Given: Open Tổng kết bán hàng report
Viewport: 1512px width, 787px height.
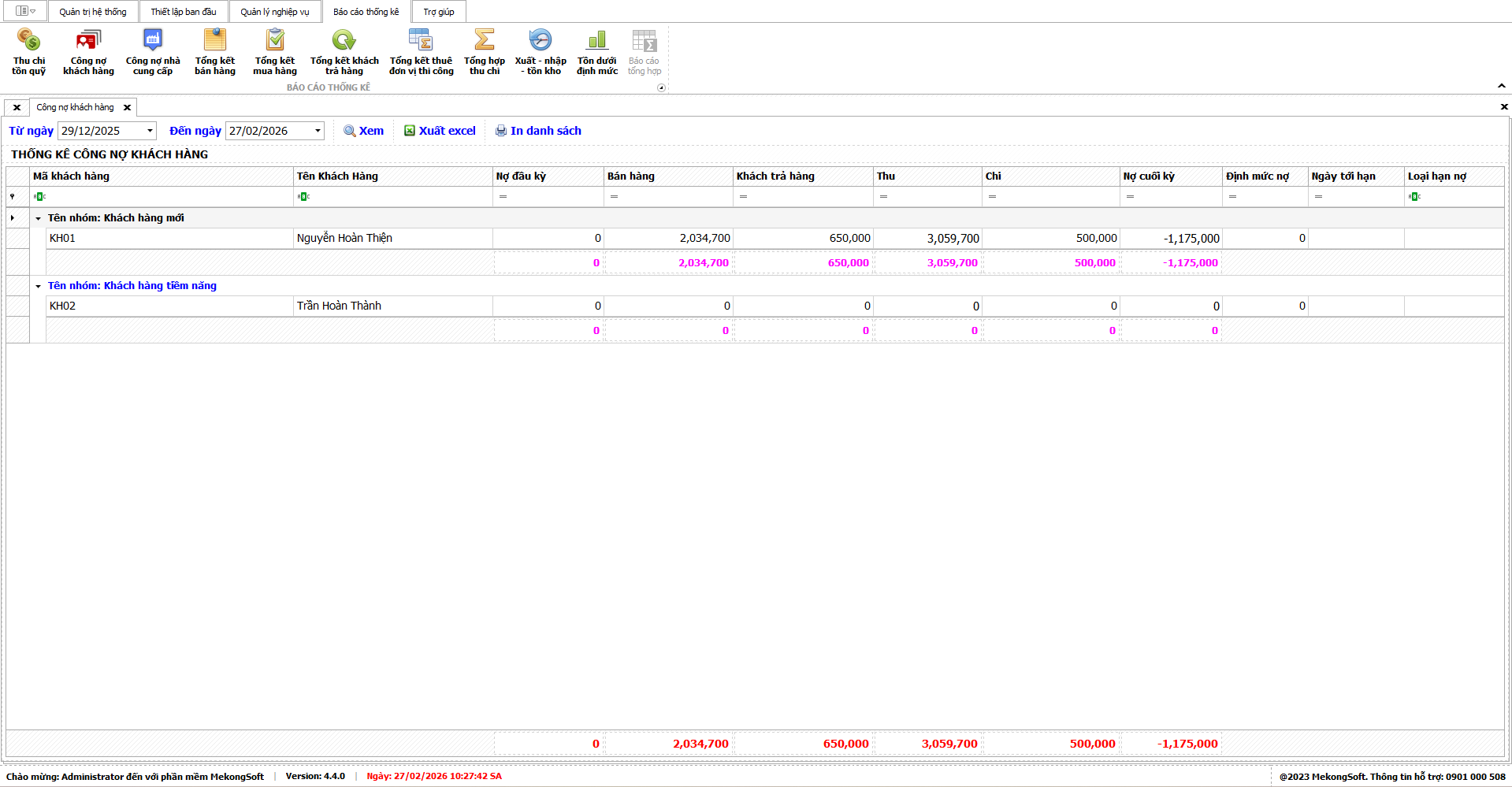Looking at the screenshot, I should point(215,52).
